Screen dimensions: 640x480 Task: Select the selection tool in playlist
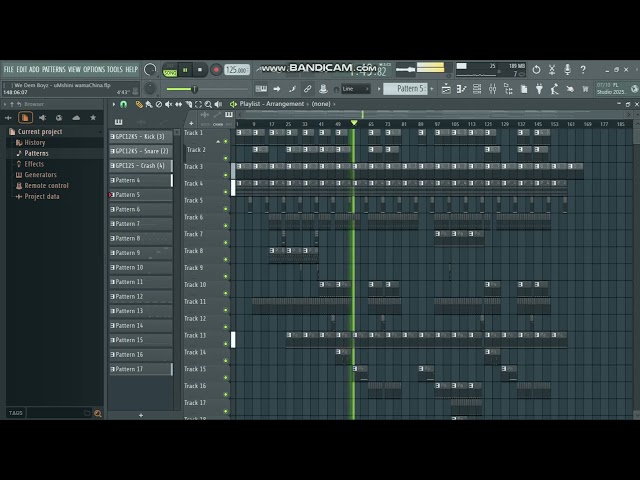point(198,104)
